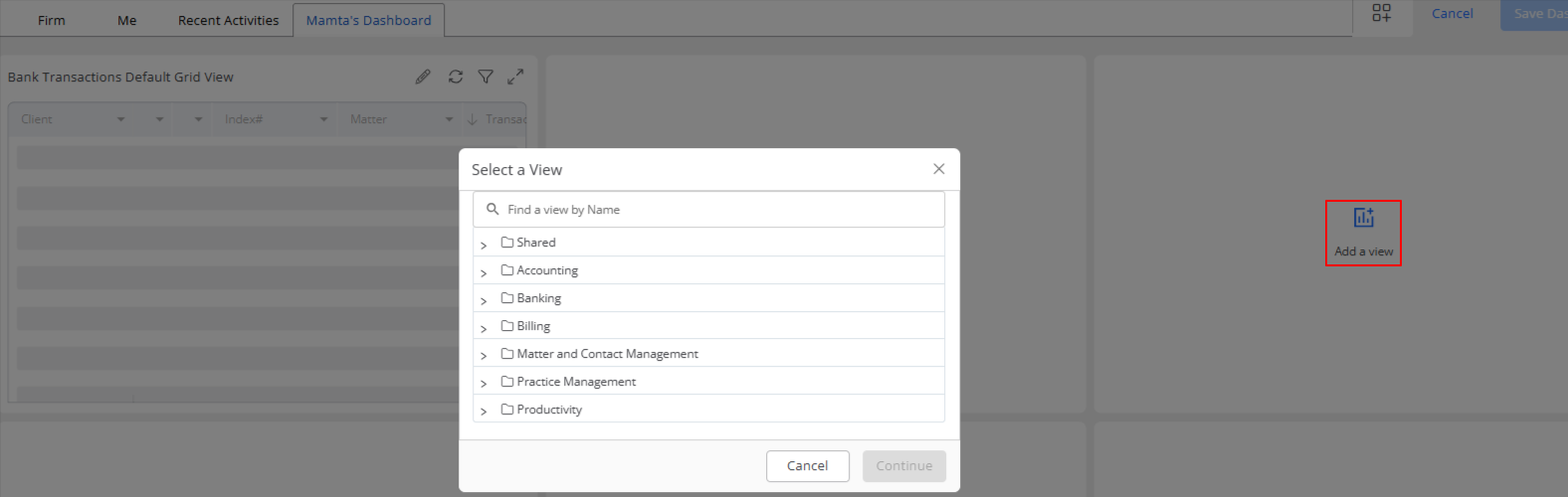Switch to the Firm tab
1568x497 pixels.
pos(52,20)
